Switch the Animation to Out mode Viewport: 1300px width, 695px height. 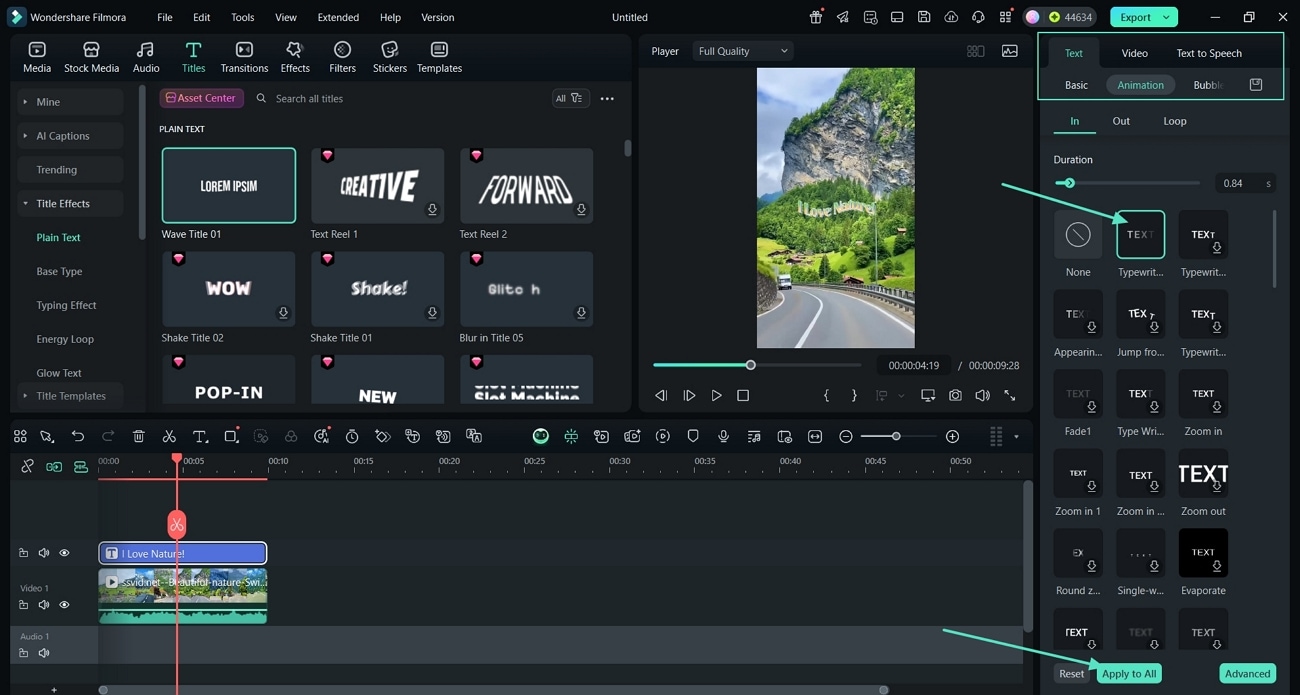tap(1121, 120)
